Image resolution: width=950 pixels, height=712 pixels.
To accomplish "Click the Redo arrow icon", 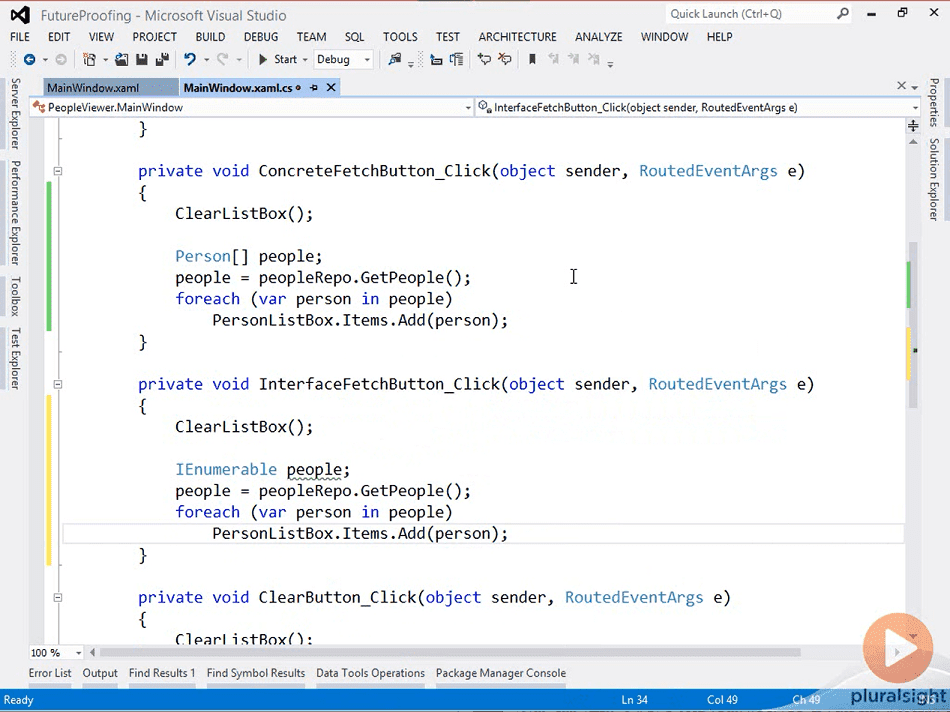I will pyautogui.click(x=223, y=59).
